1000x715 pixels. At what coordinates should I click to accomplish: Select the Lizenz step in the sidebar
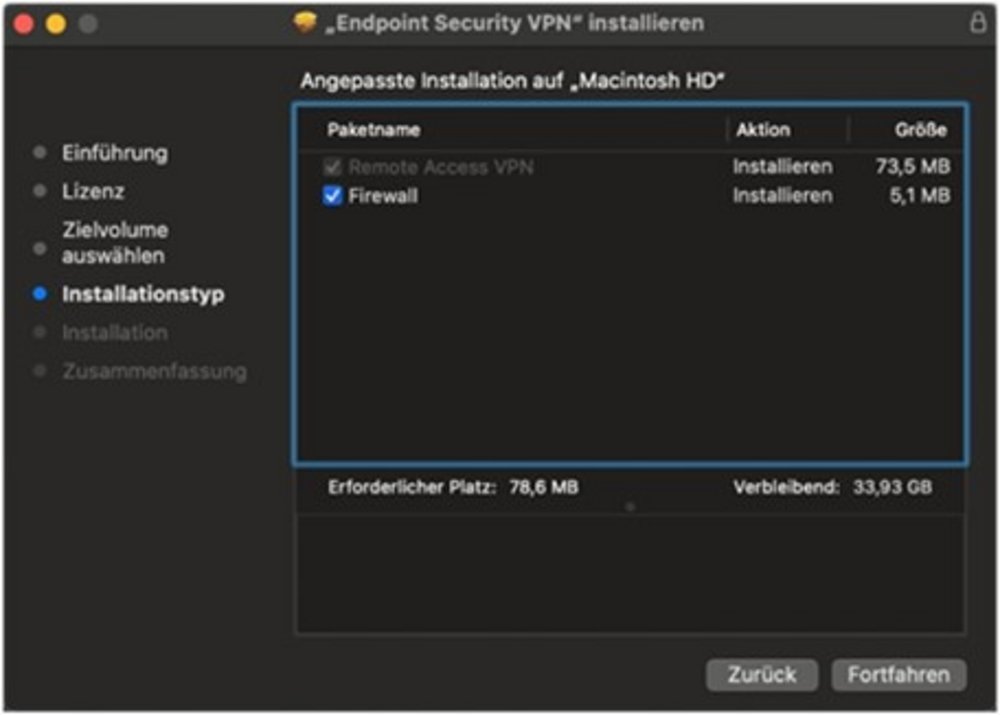tap(93, 191)
